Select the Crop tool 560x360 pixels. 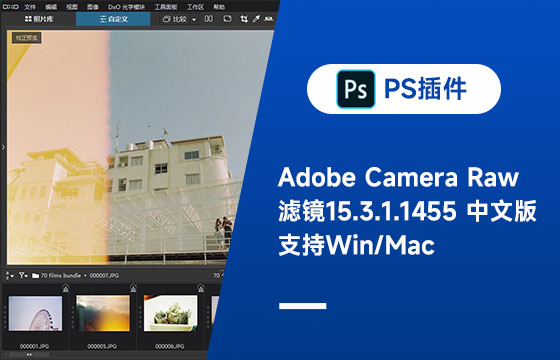[x=244, y=19]
